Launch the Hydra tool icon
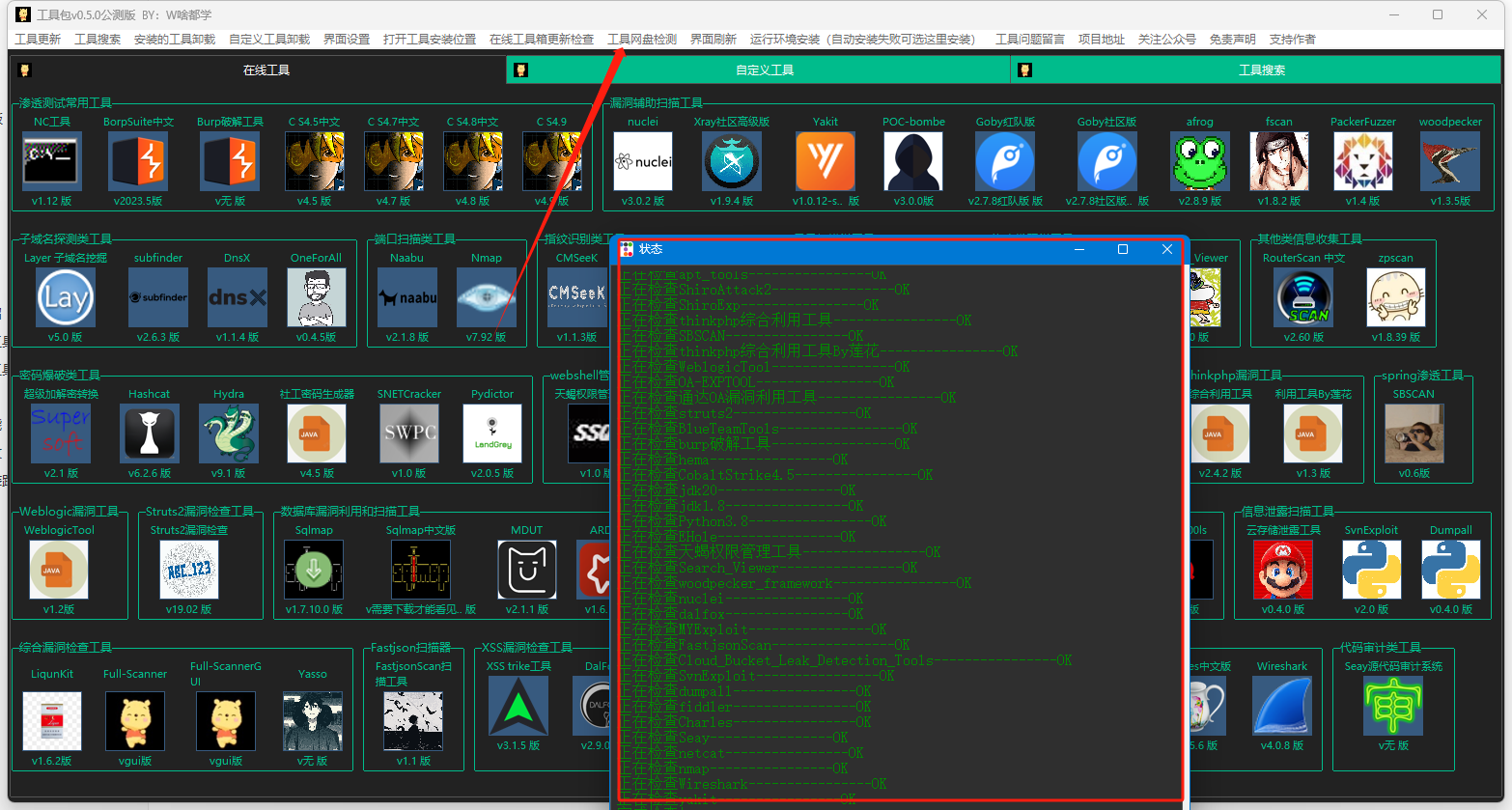 (x=229, y=433)
